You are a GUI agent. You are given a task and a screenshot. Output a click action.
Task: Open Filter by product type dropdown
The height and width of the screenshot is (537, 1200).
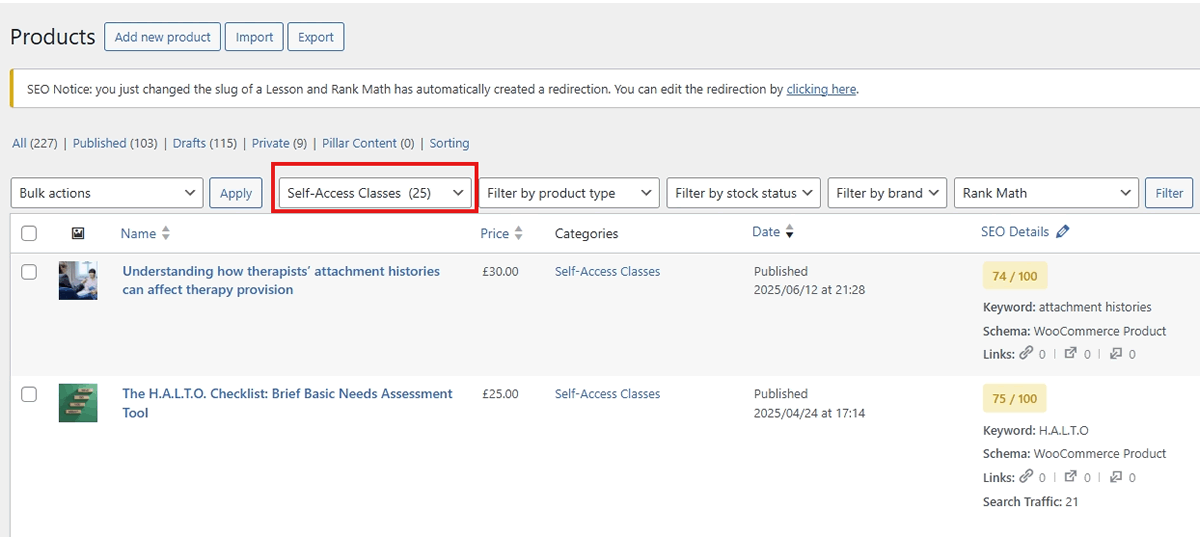click(x=568, y=193)
